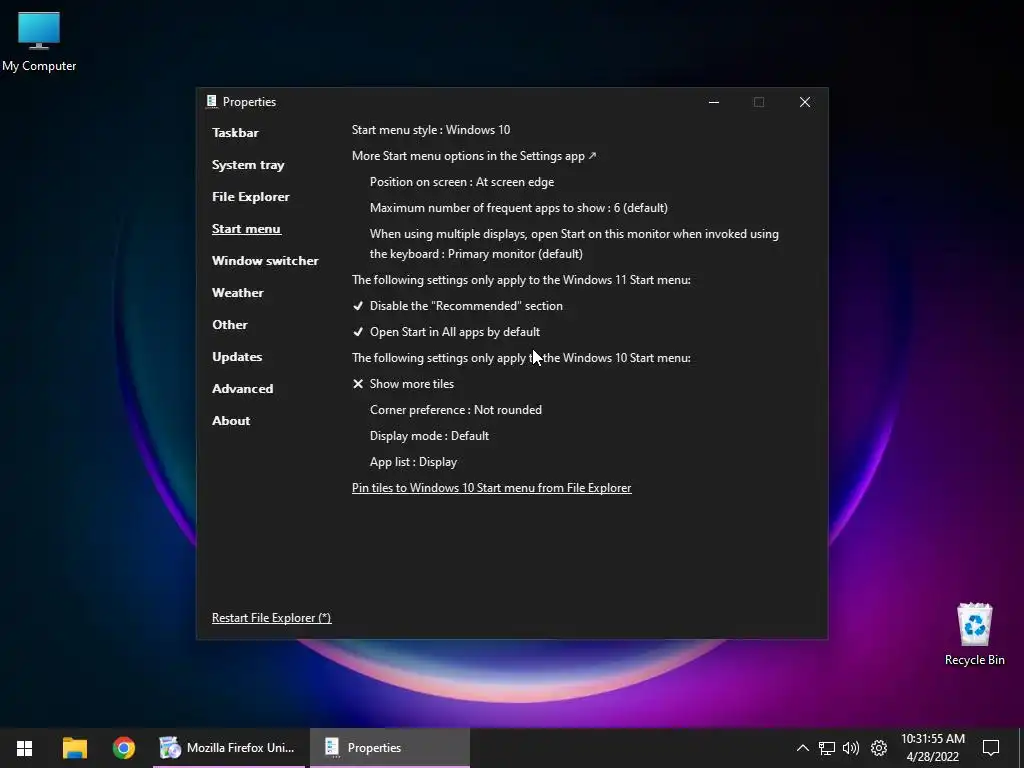Click Pin tiles to Windows 10 Start menu link
This screenshot has width=1024, height=768.
pos(492,488)
